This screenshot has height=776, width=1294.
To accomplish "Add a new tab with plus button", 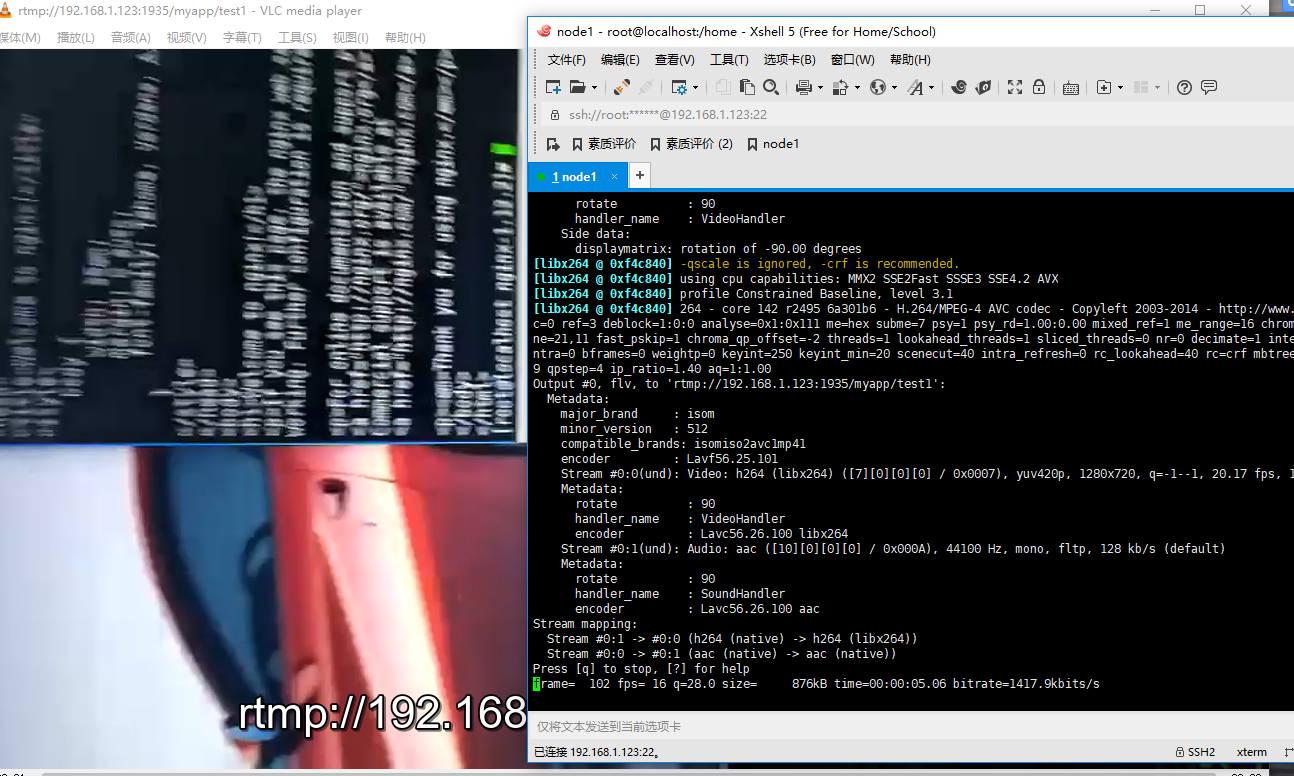I will (x=640, y=176).
